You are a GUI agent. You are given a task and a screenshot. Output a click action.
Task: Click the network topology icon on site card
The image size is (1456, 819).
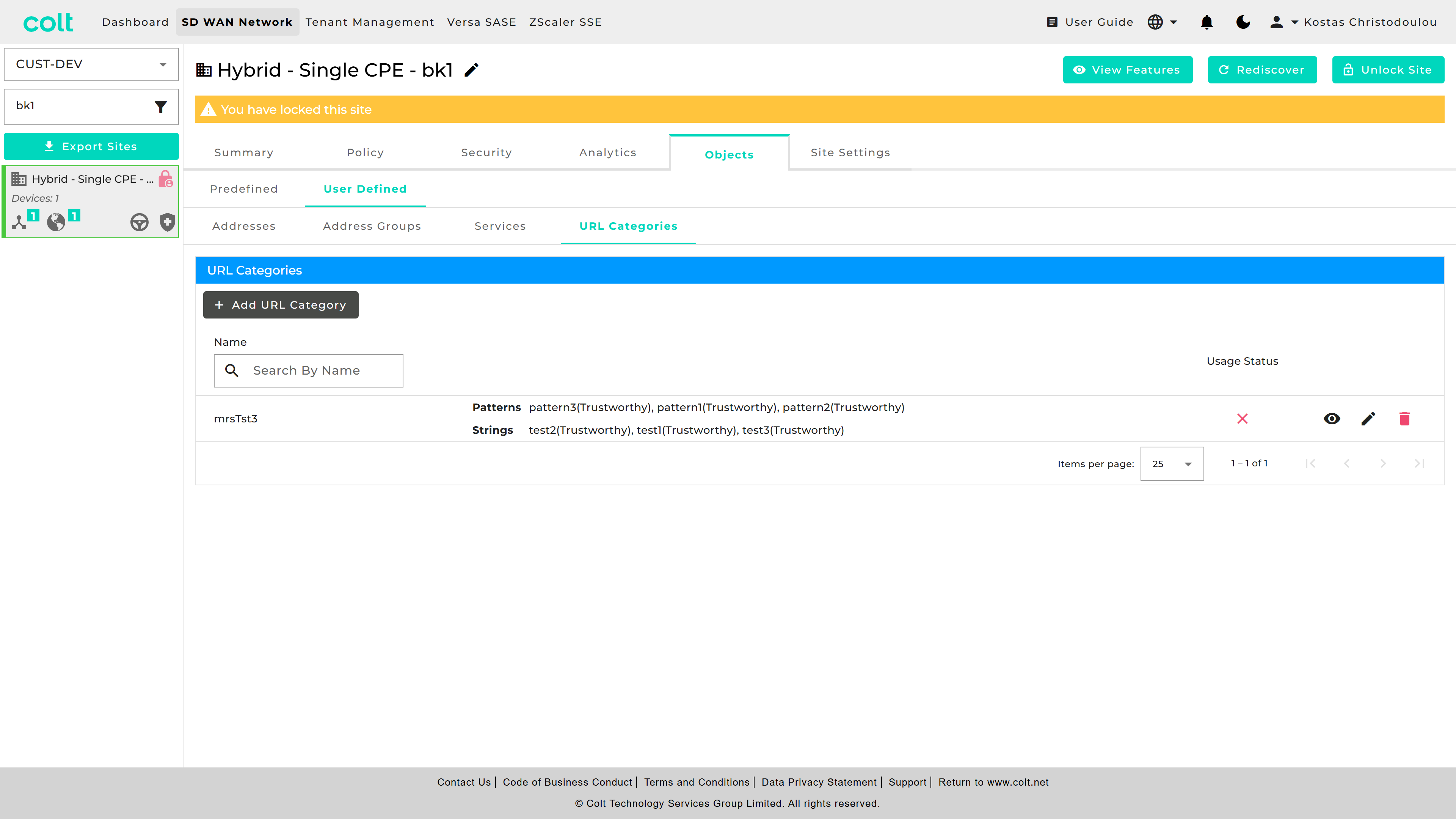tap(19, 222)
